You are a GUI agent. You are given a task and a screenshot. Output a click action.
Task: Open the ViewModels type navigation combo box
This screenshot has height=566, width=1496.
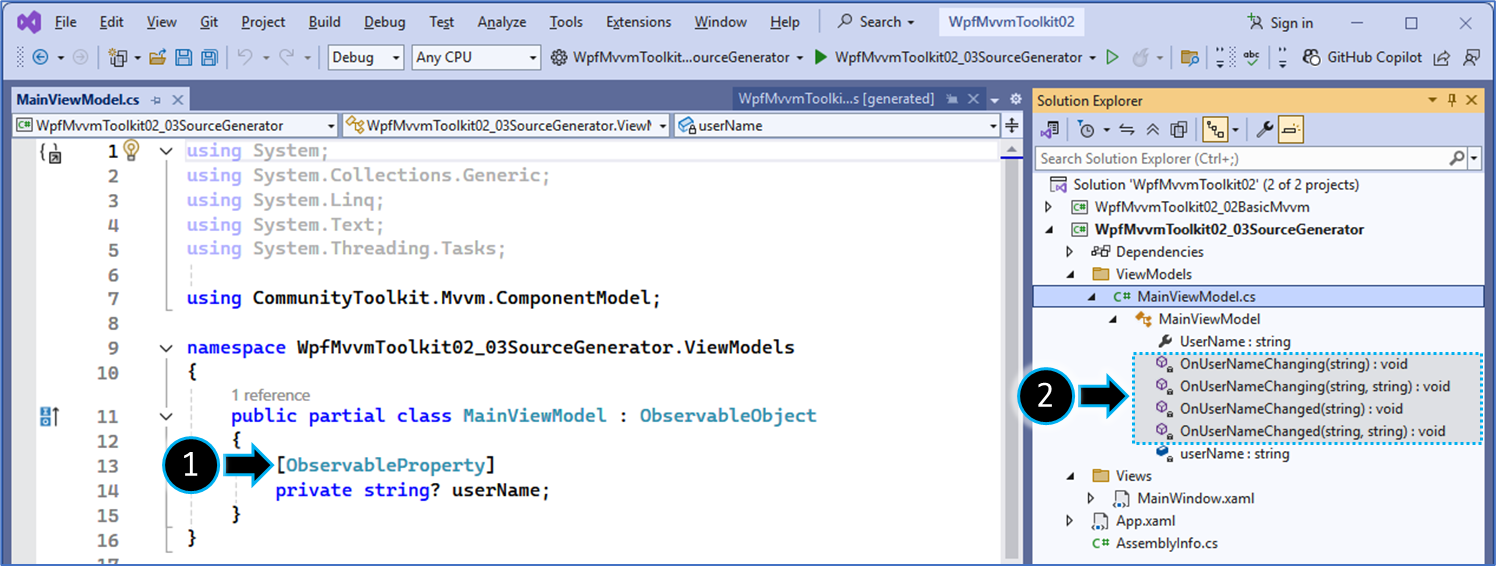coord(505,126)
